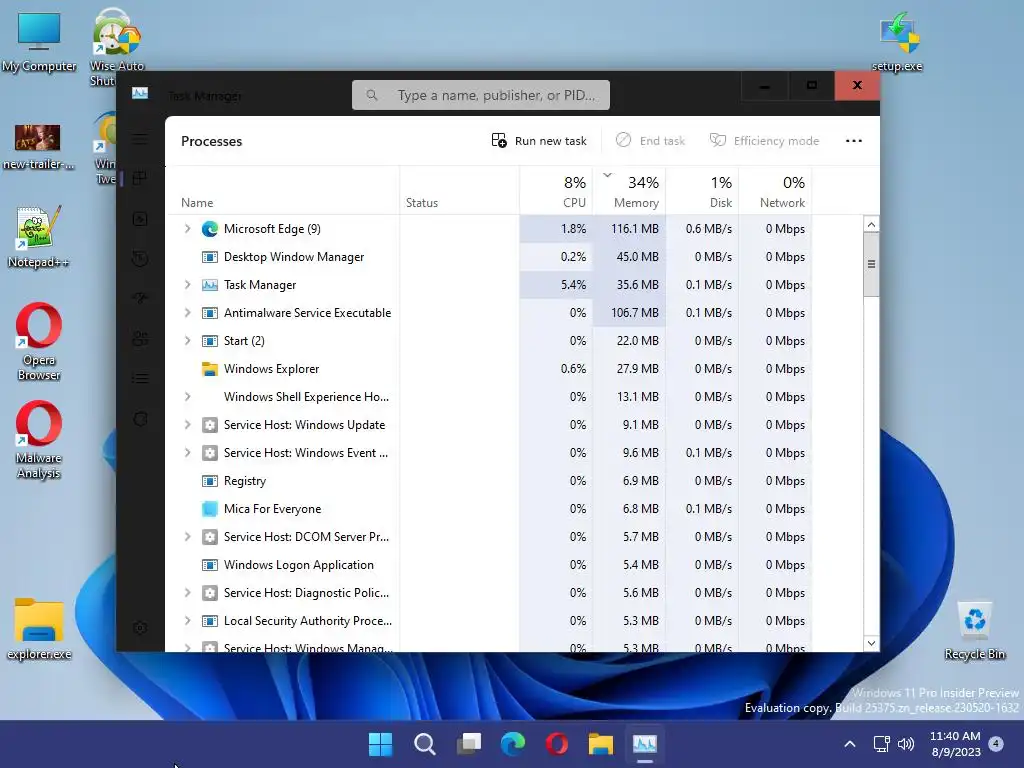Open Task Manager Settings gear

[x=140, y=628]
